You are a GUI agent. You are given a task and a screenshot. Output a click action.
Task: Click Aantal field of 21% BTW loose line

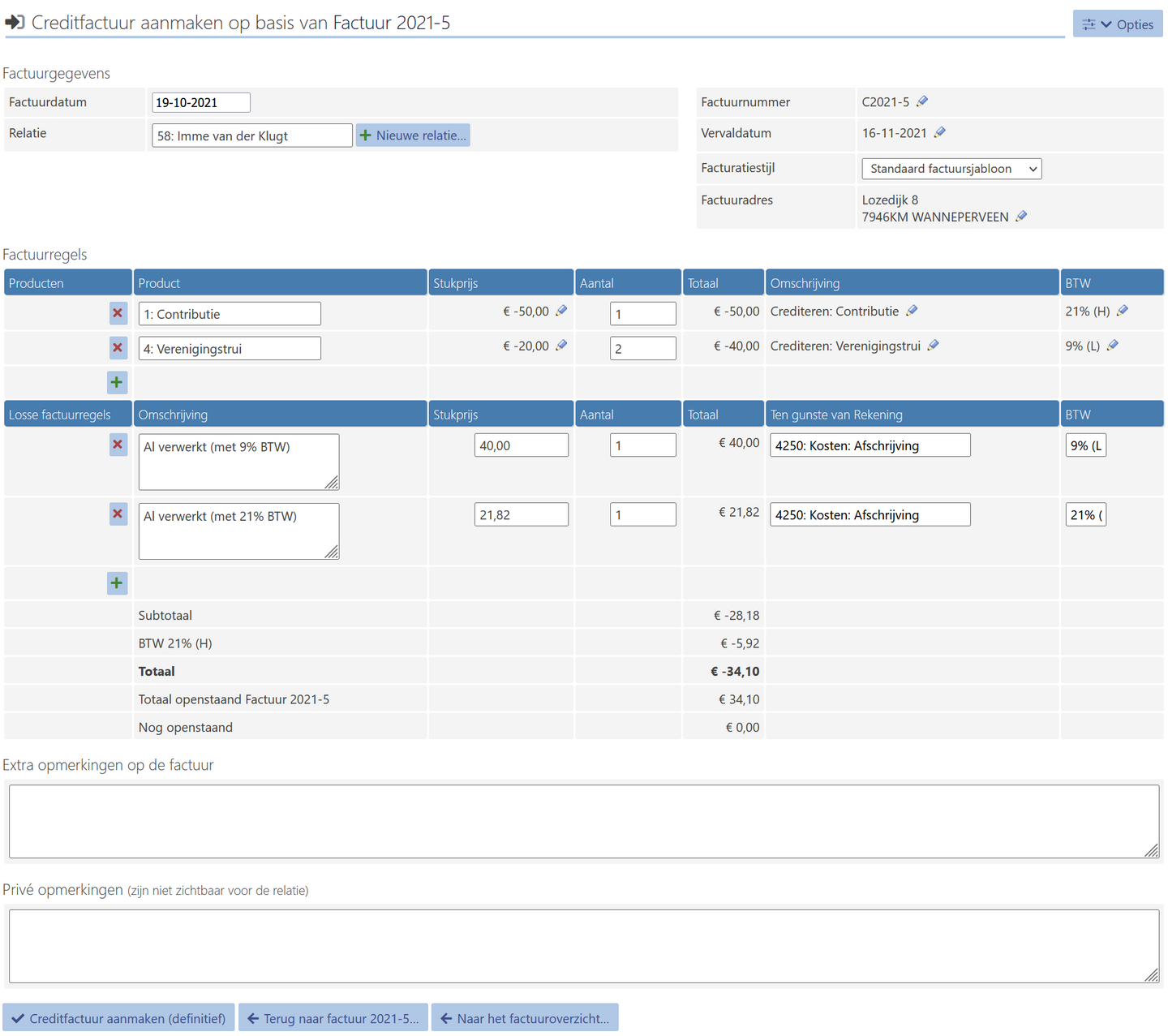643,514
